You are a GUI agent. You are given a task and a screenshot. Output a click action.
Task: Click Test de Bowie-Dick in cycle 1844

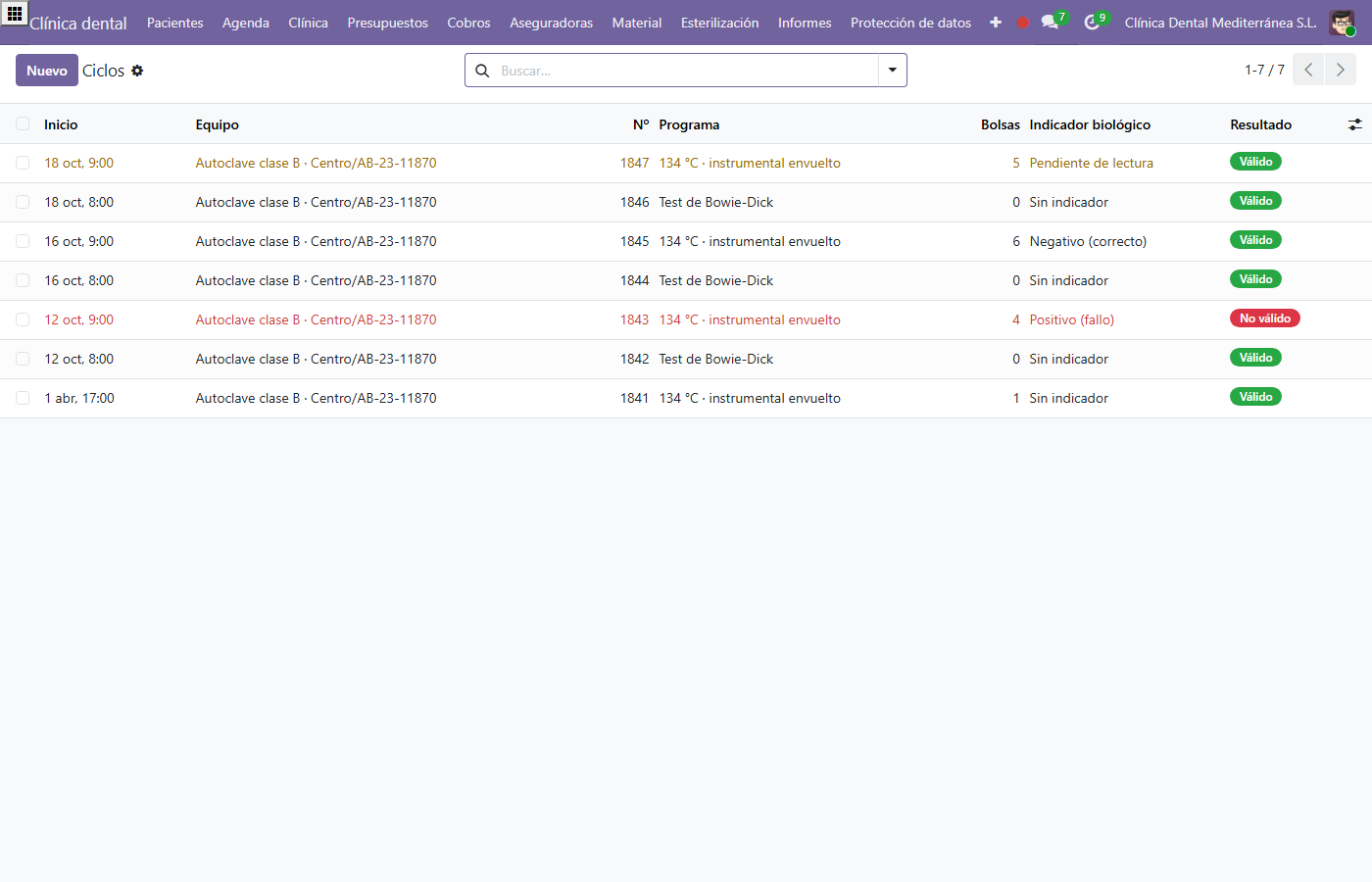pos(716,280)
